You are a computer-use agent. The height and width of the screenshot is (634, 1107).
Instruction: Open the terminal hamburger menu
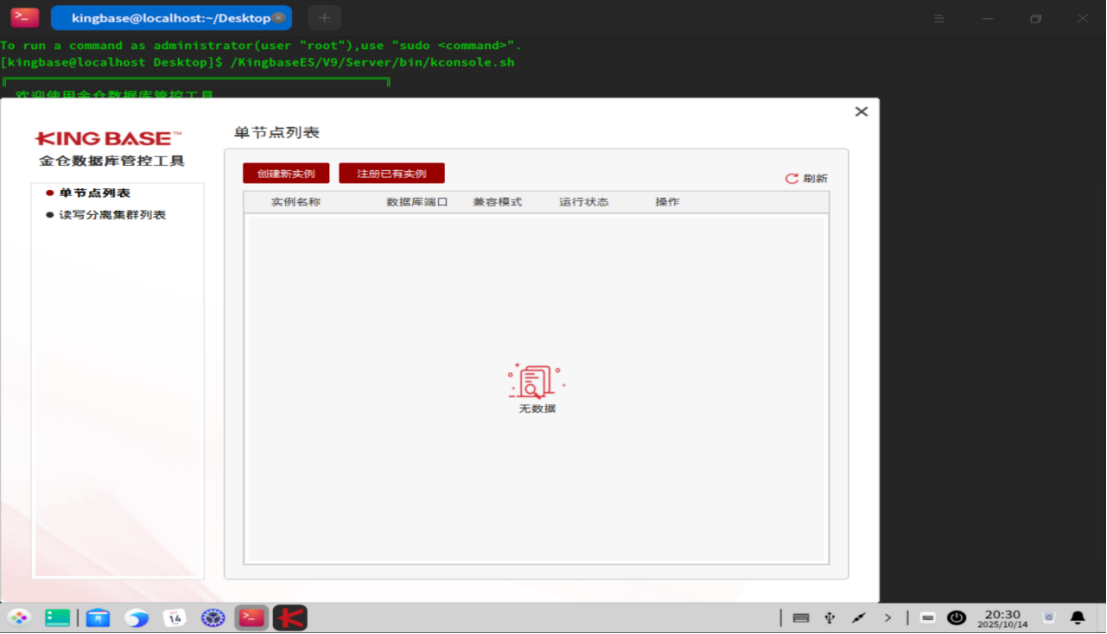[x=939, y=19]
